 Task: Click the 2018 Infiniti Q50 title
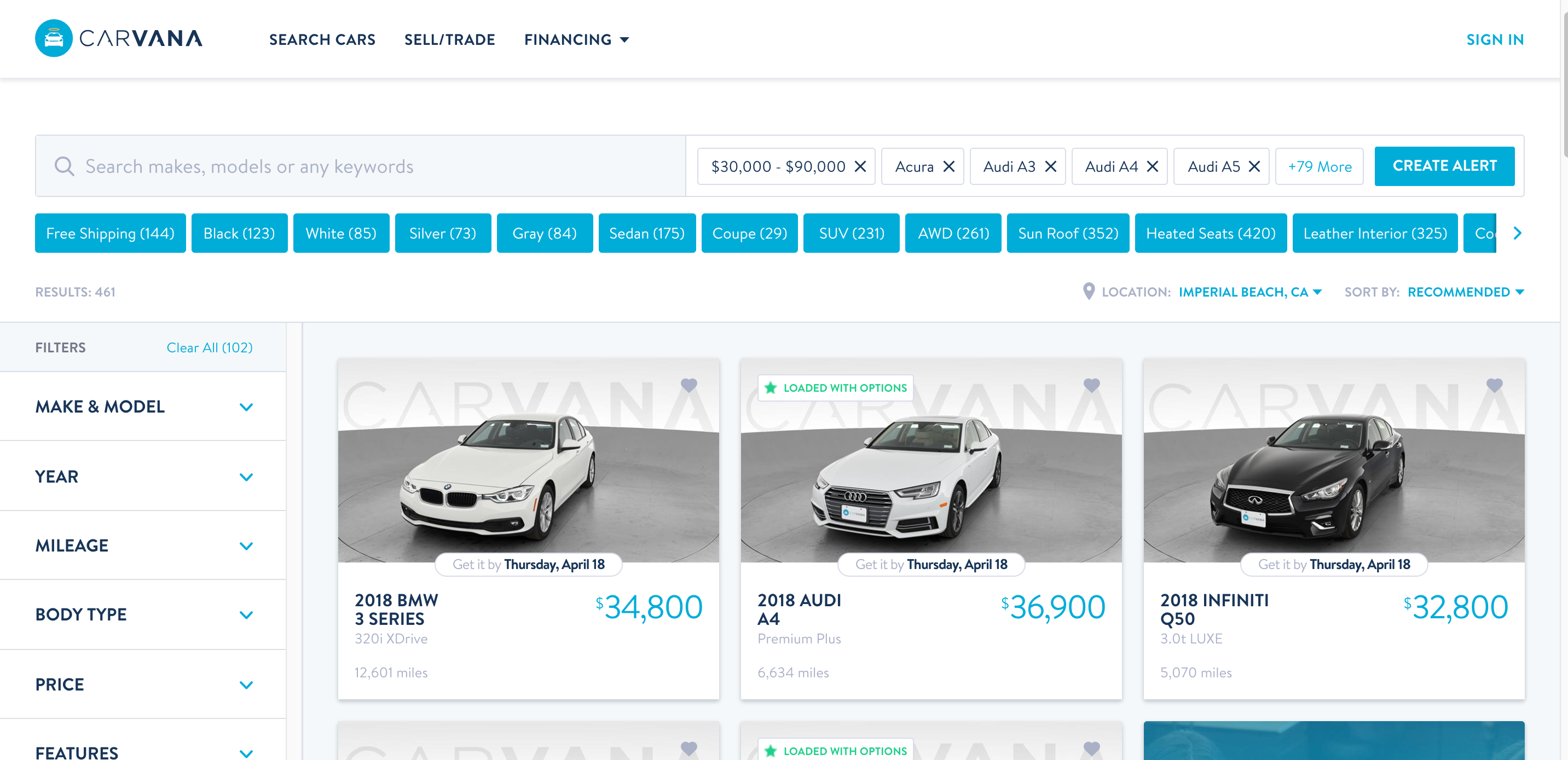point(1214,609)
